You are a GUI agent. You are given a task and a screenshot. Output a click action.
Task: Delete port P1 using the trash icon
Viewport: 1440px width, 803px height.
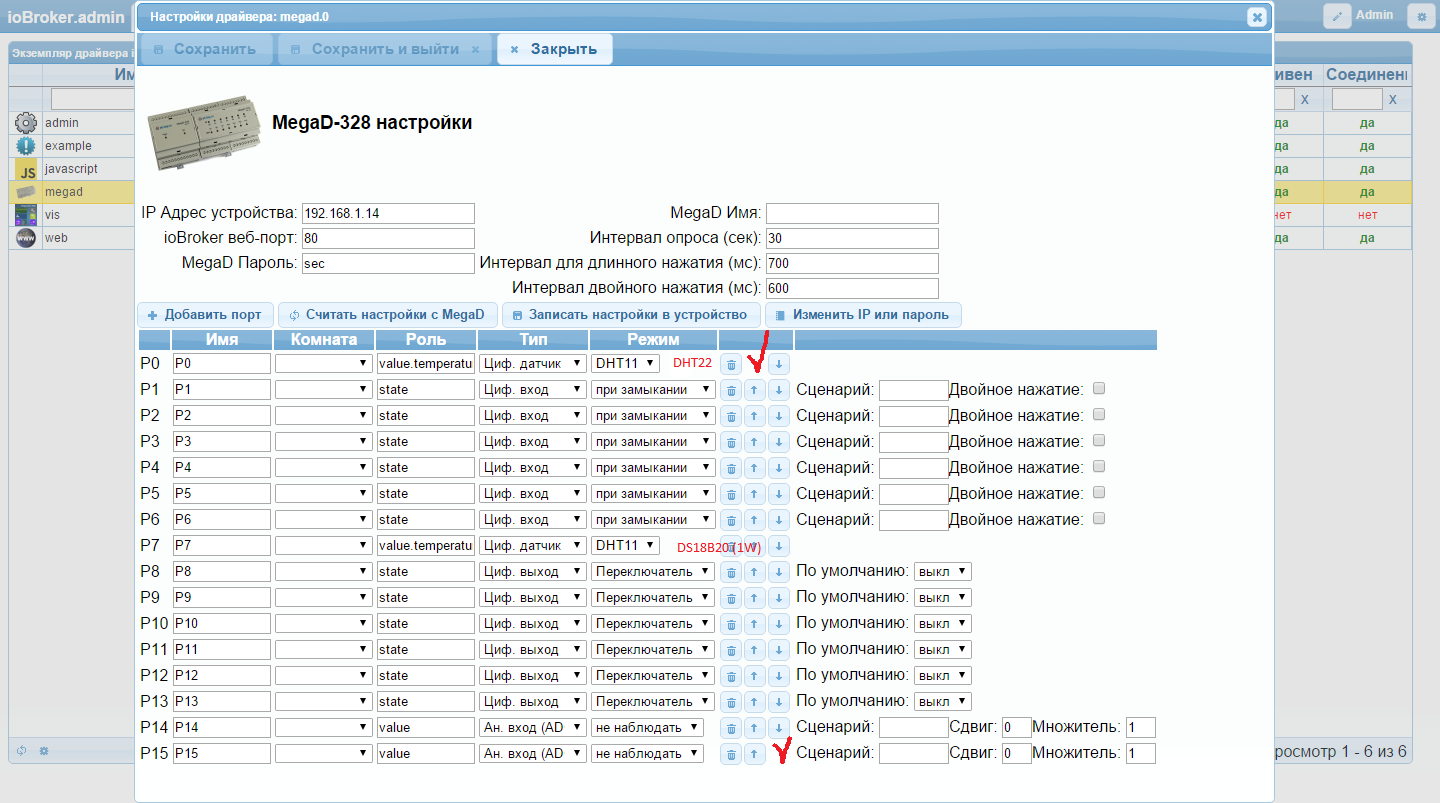tap(731, 389)
